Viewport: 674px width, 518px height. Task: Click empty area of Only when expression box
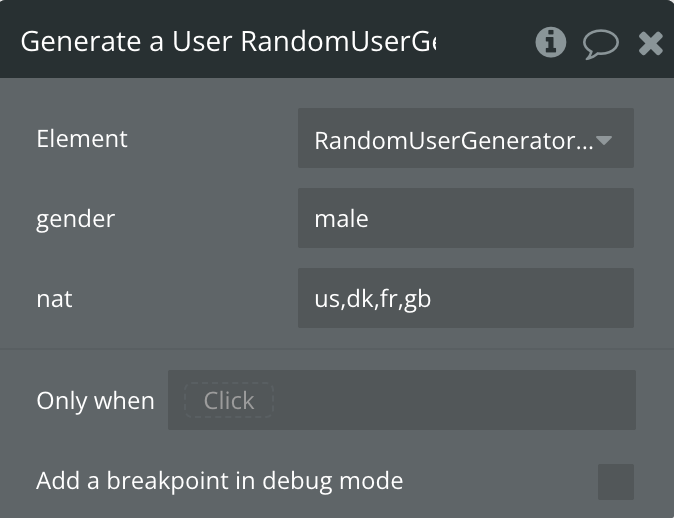tap(450, 401)
